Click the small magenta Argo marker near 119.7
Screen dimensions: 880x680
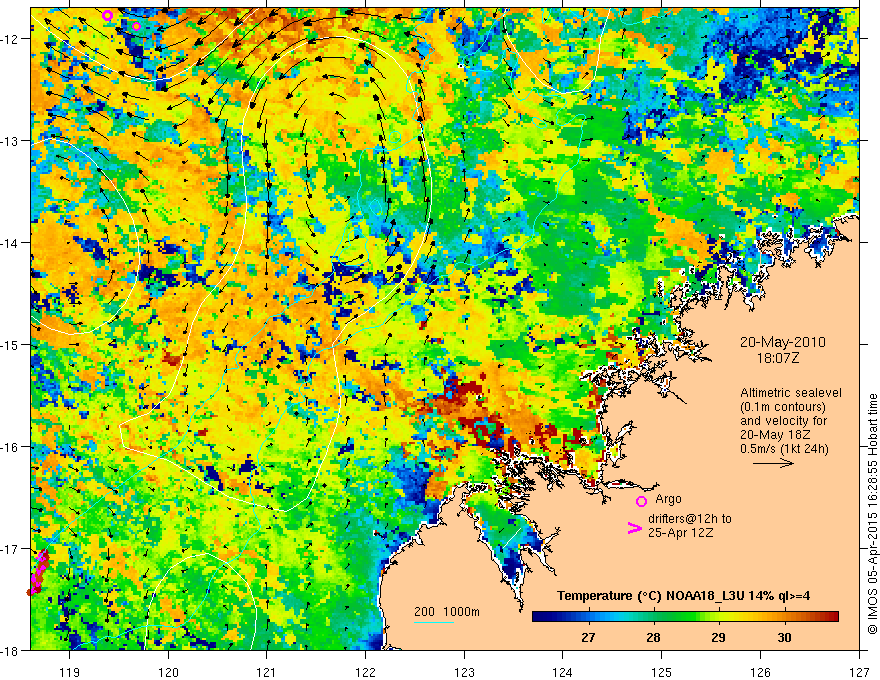click(x=136, y=26)
